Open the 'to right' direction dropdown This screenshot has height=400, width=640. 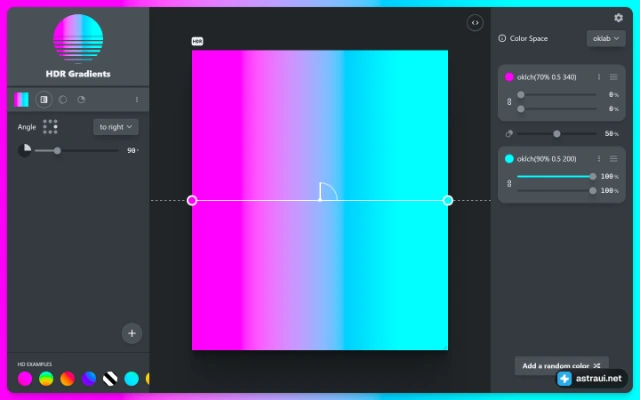pos(116,127)
